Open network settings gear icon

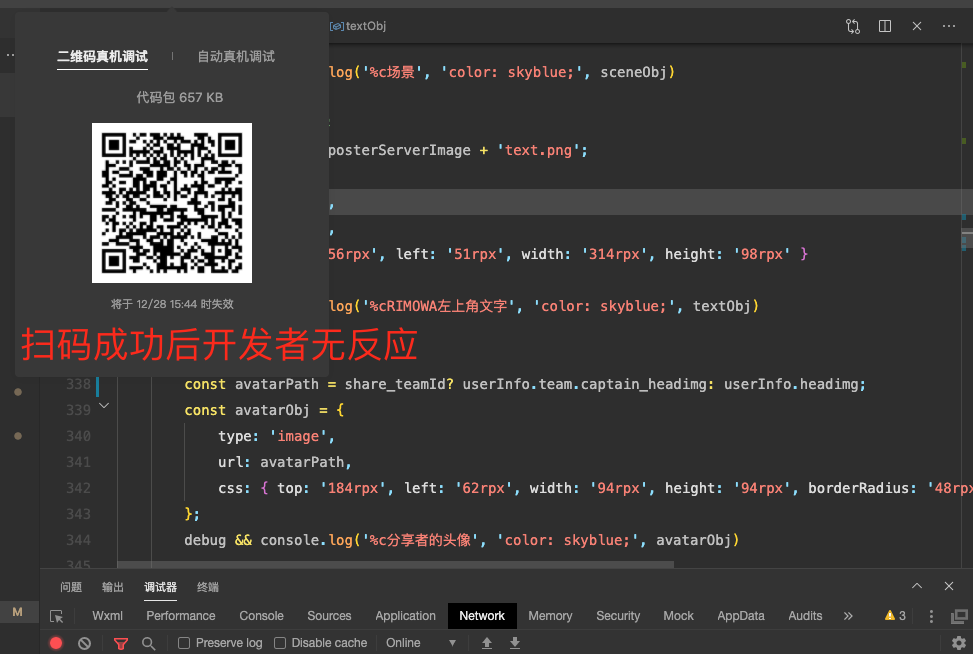click(x=959, y=643)
